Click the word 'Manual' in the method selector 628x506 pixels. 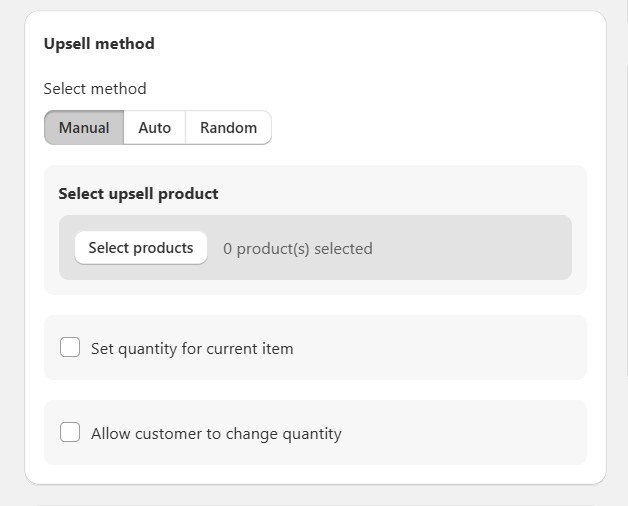84,128
